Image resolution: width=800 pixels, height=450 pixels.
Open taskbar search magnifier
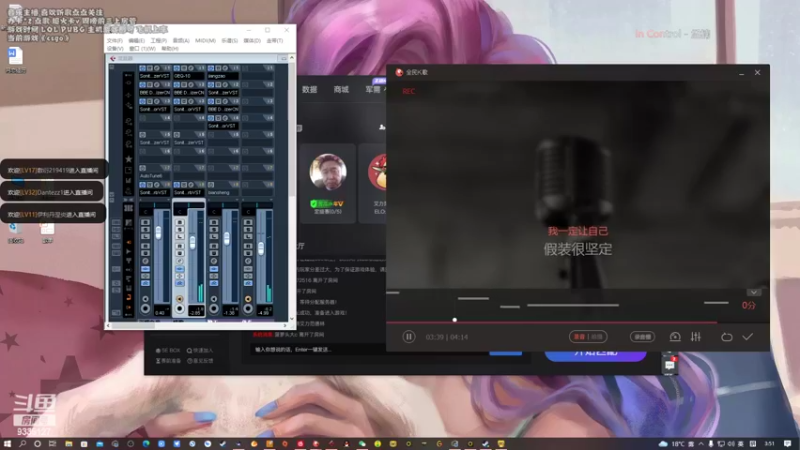[x=22, y=444]
